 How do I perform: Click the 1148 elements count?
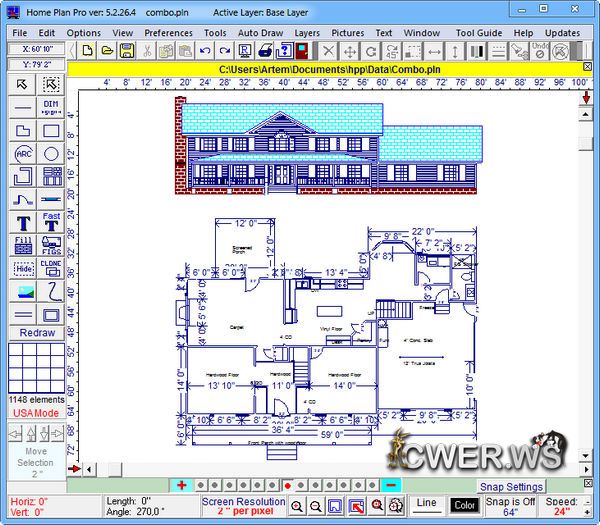click(x=37, y=400)
